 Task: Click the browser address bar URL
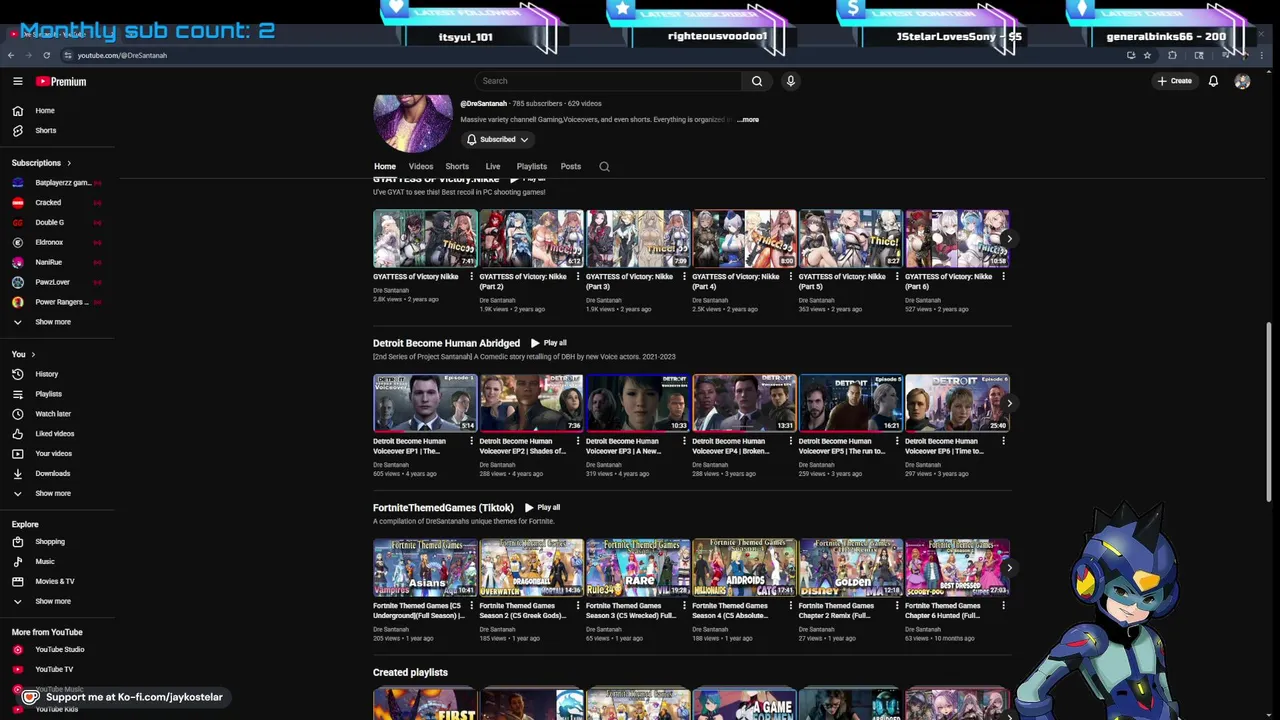coord(122,55)
